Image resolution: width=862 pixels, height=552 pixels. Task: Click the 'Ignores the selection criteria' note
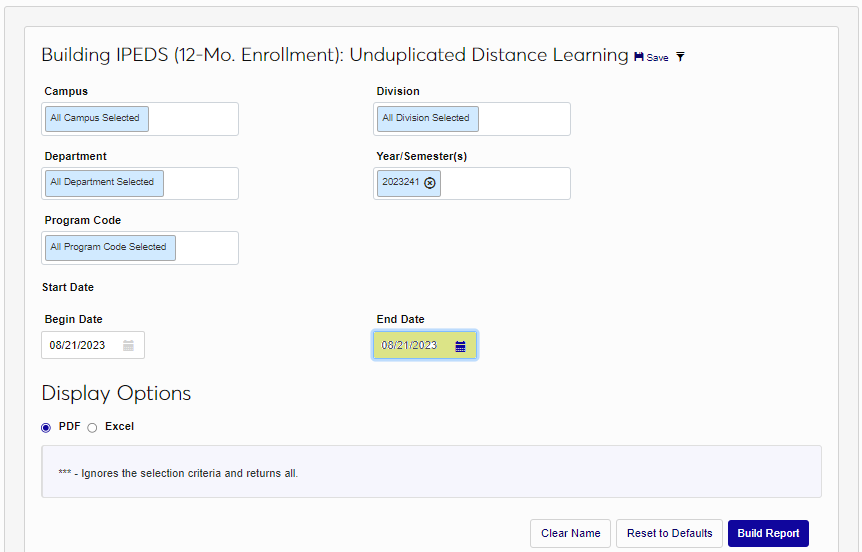click(178, 473)
